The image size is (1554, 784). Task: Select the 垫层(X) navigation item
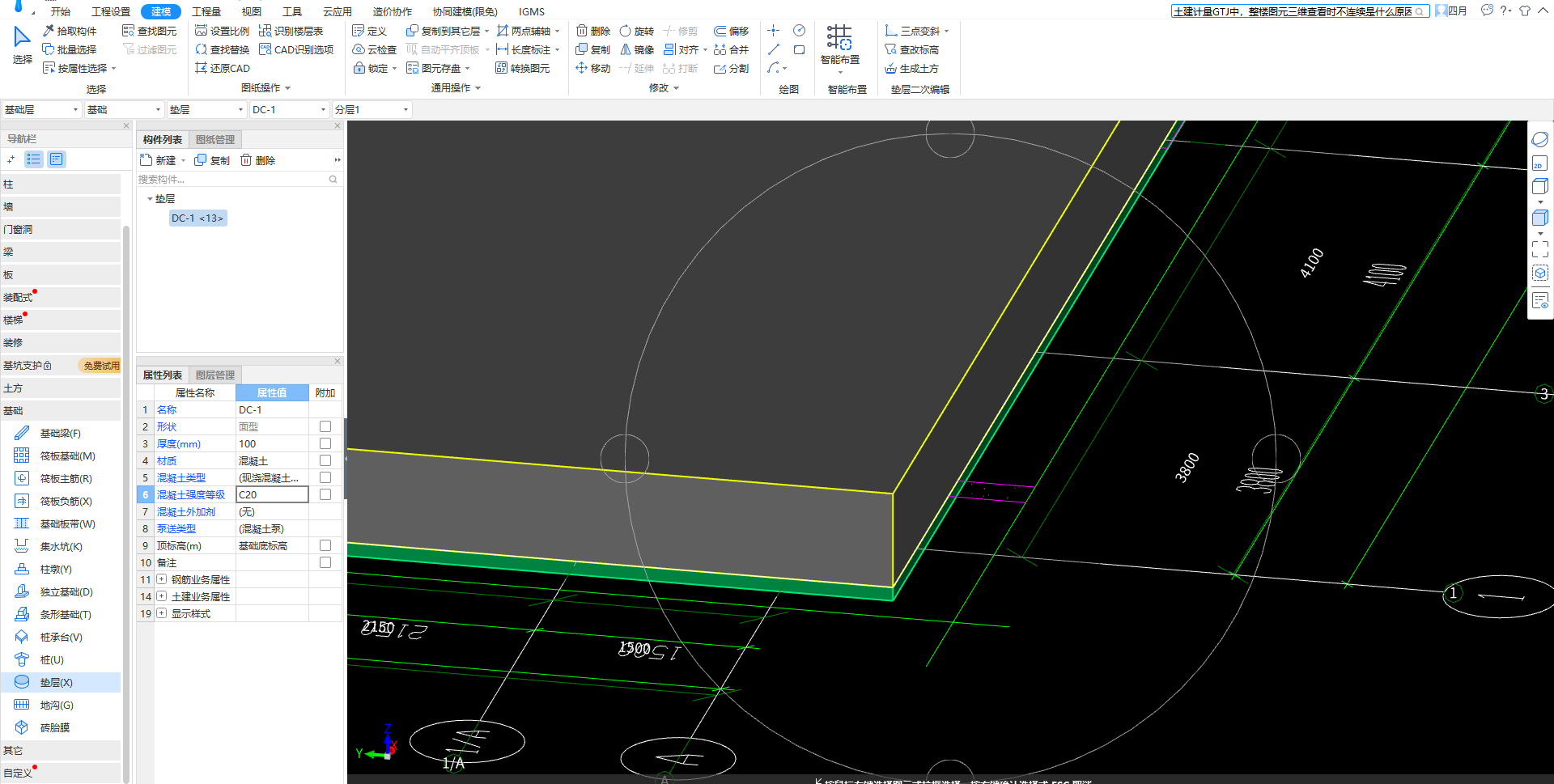tap(62, 682)
